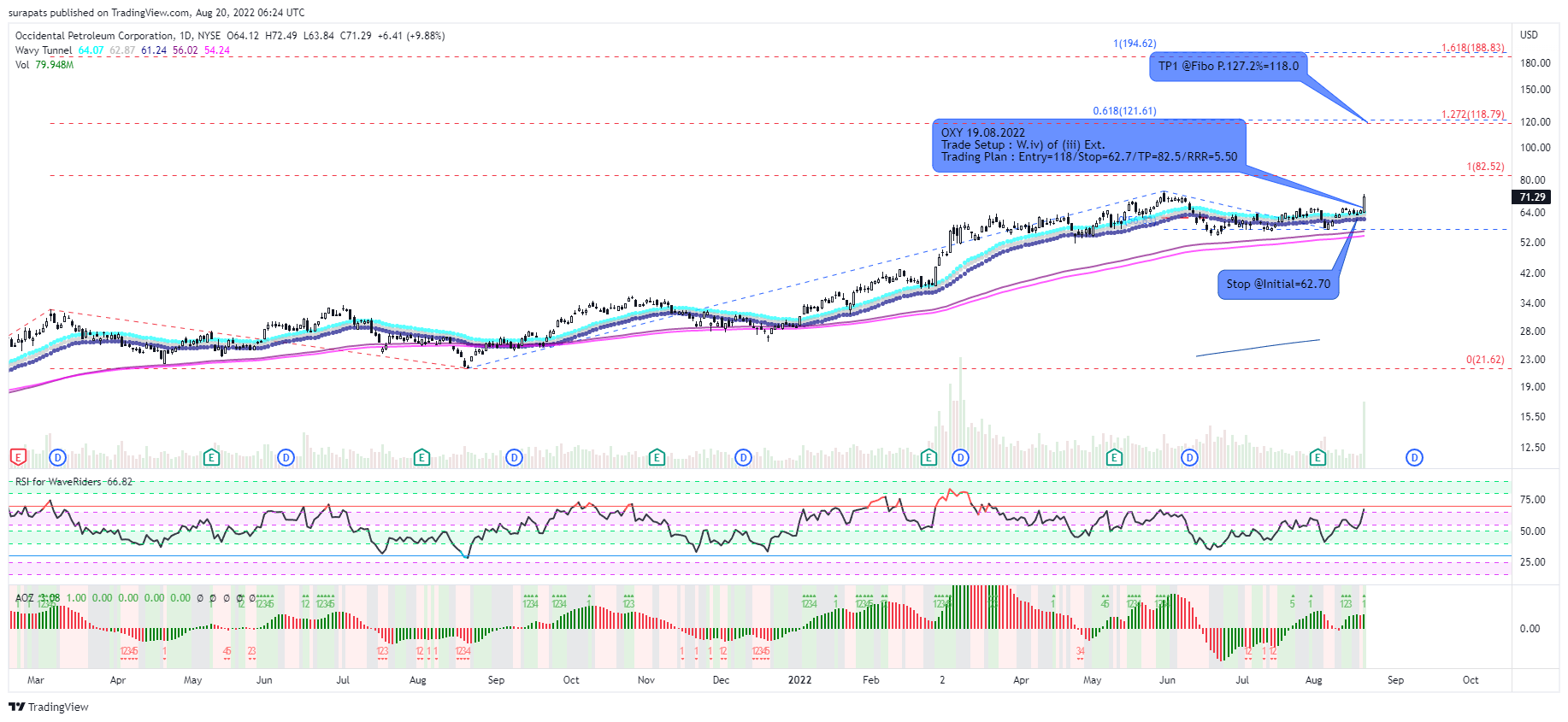Select the Fibonacci 1.272(118.79) level label
Screen dimensions: 1568x722
point(1473,114)
